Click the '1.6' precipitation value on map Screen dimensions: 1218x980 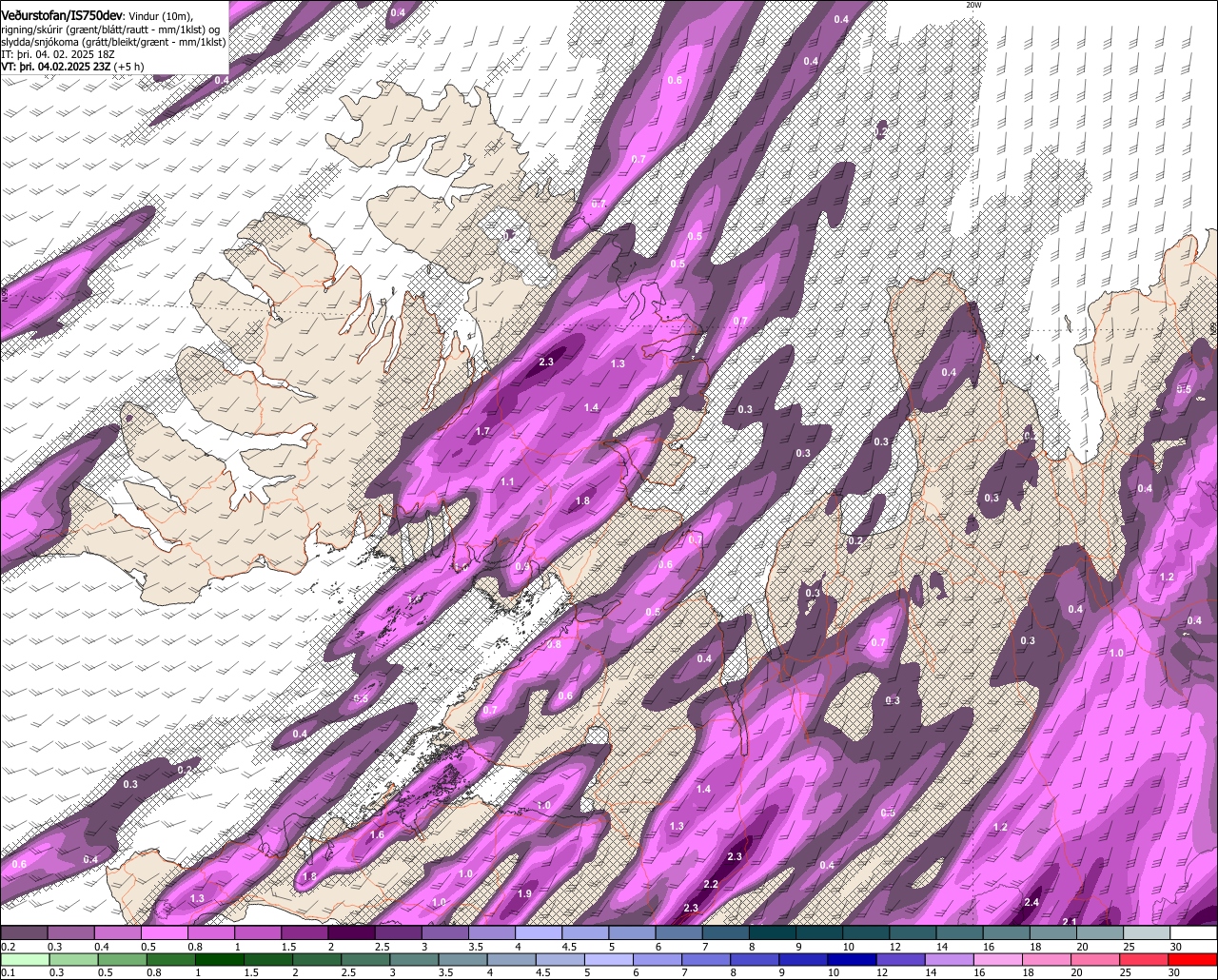(377, 834)
